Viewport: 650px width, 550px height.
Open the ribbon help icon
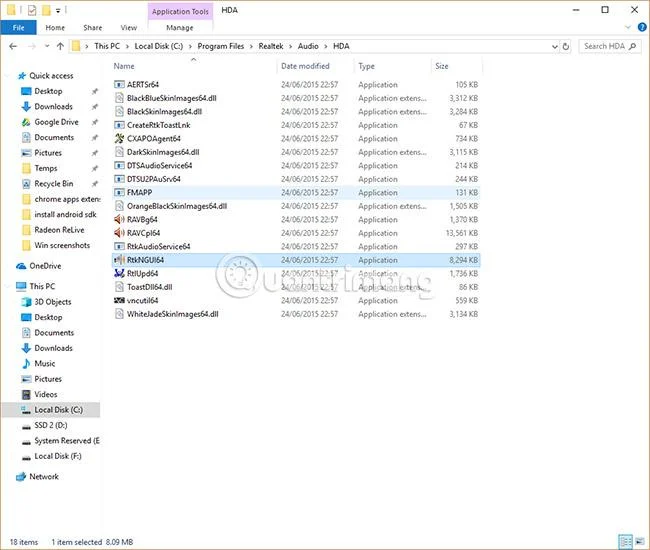[x=642, y=27]
